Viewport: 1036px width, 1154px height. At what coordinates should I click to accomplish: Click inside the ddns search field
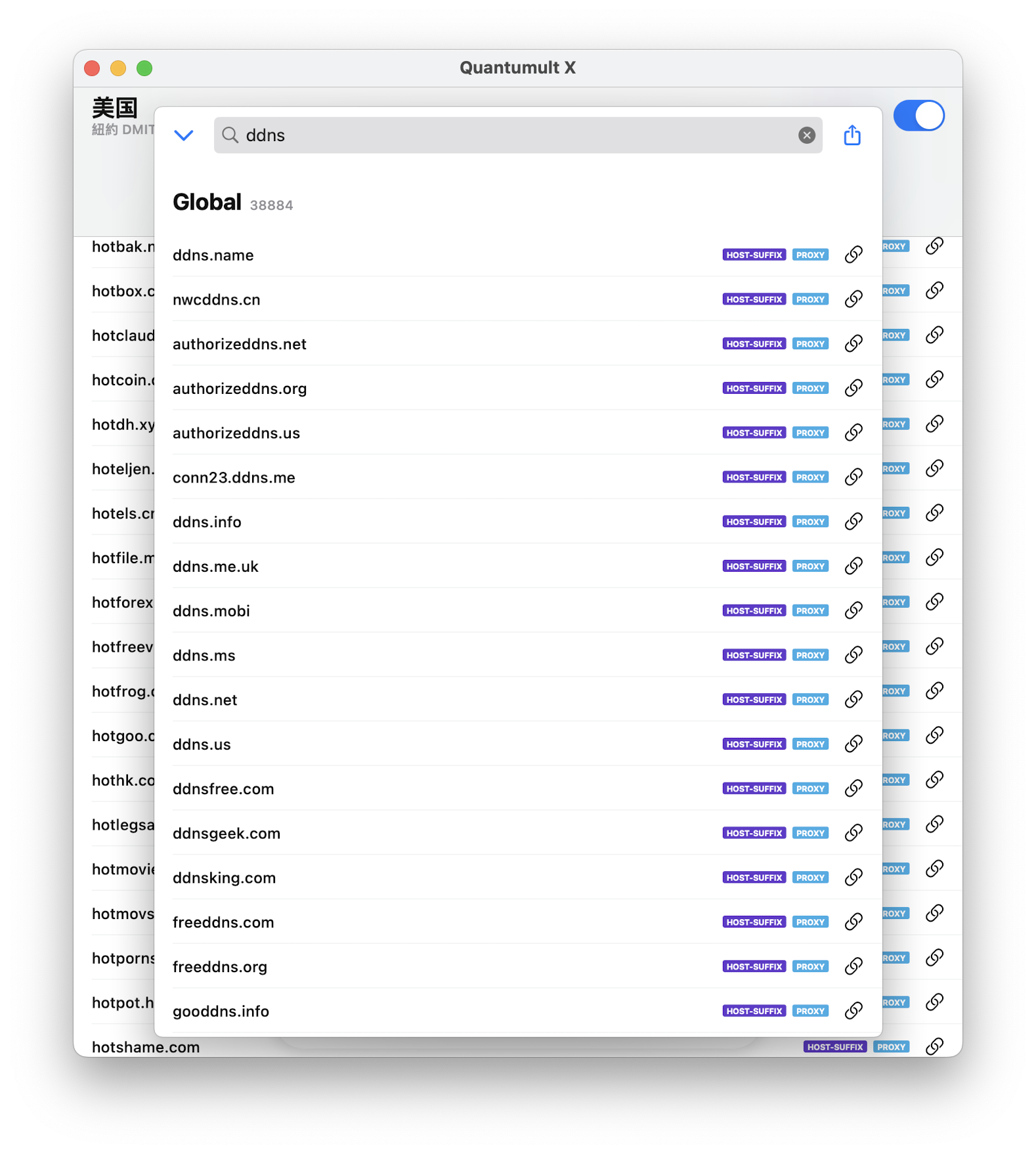click(460, 135)
